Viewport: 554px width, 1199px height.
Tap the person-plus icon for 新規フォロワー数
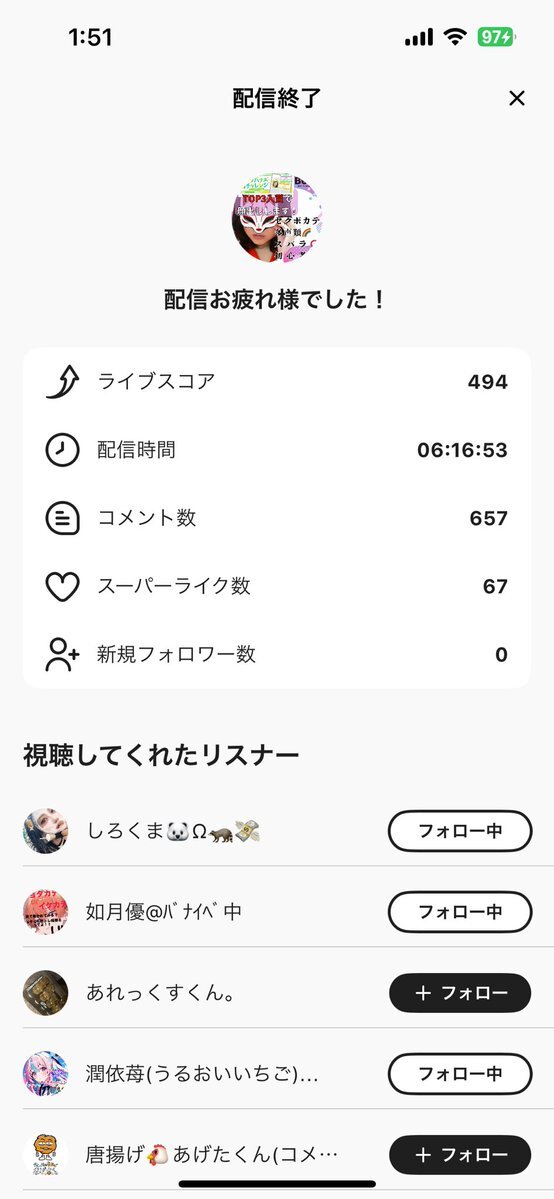pos(62,655)
